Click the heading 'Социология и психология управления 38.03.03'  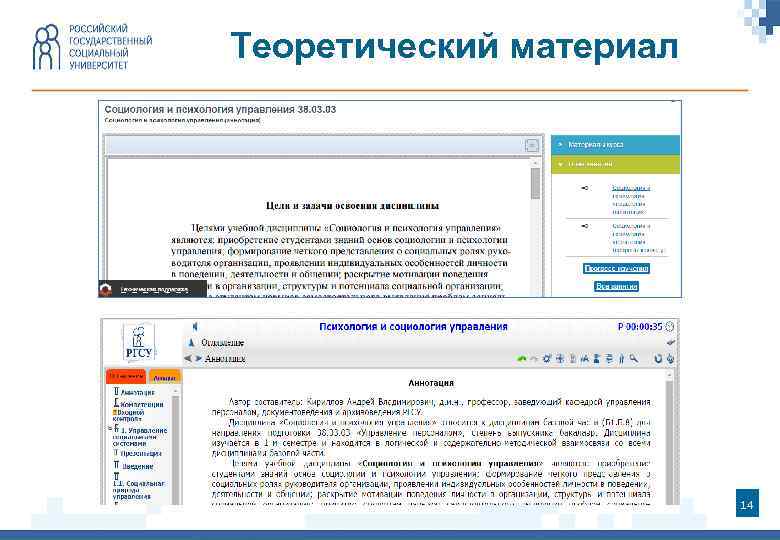tap(220, 109)
